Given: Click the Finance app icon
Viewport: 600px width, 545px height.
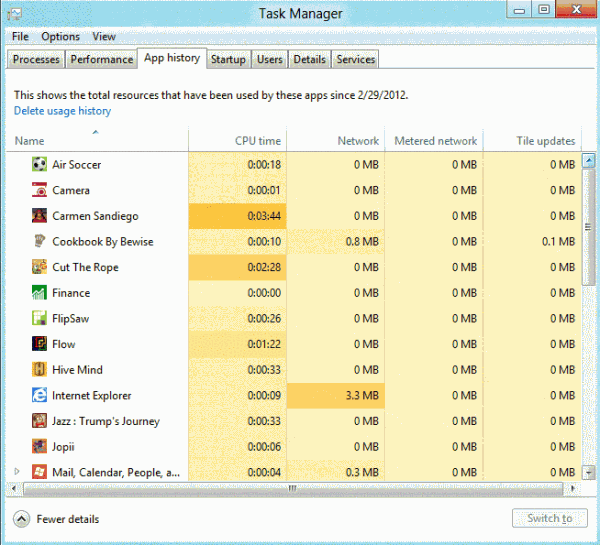Looking at the screenshot, I should (x=39, y=293).
